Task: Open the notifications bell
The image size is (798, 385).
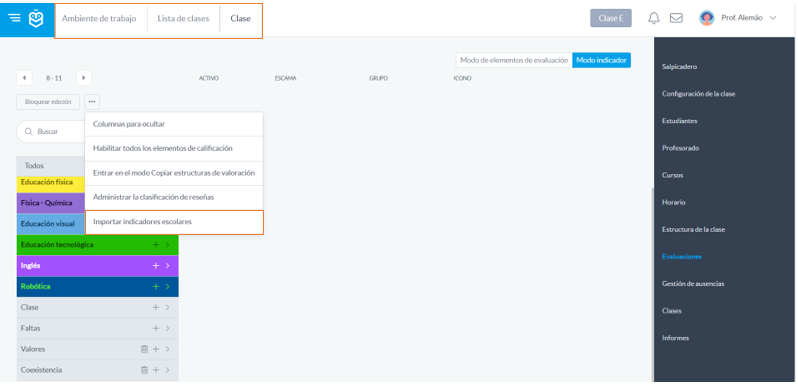Action: (x=653, y=18)
